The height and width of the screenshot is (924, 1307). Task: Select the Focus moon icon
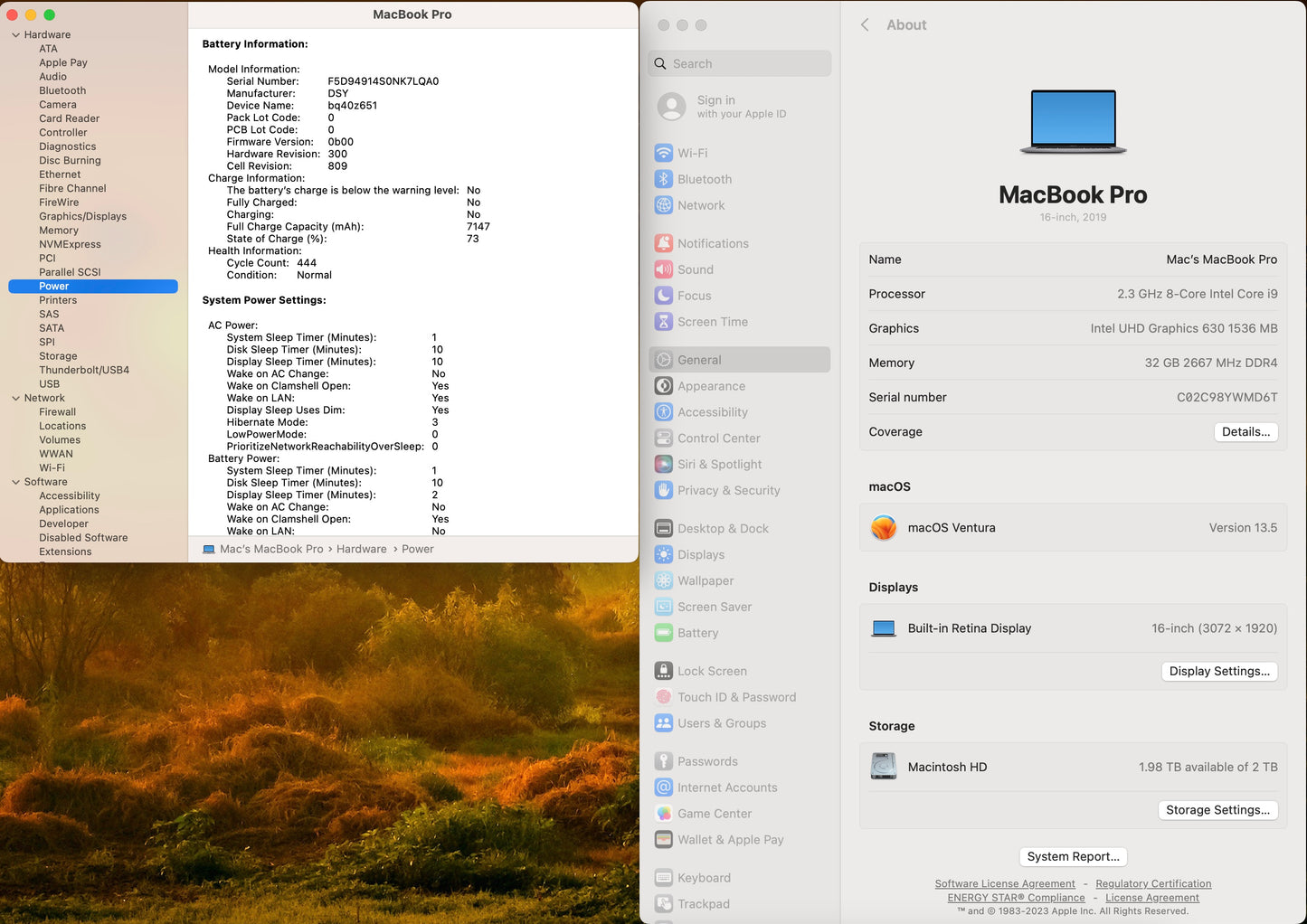[663, 296]
